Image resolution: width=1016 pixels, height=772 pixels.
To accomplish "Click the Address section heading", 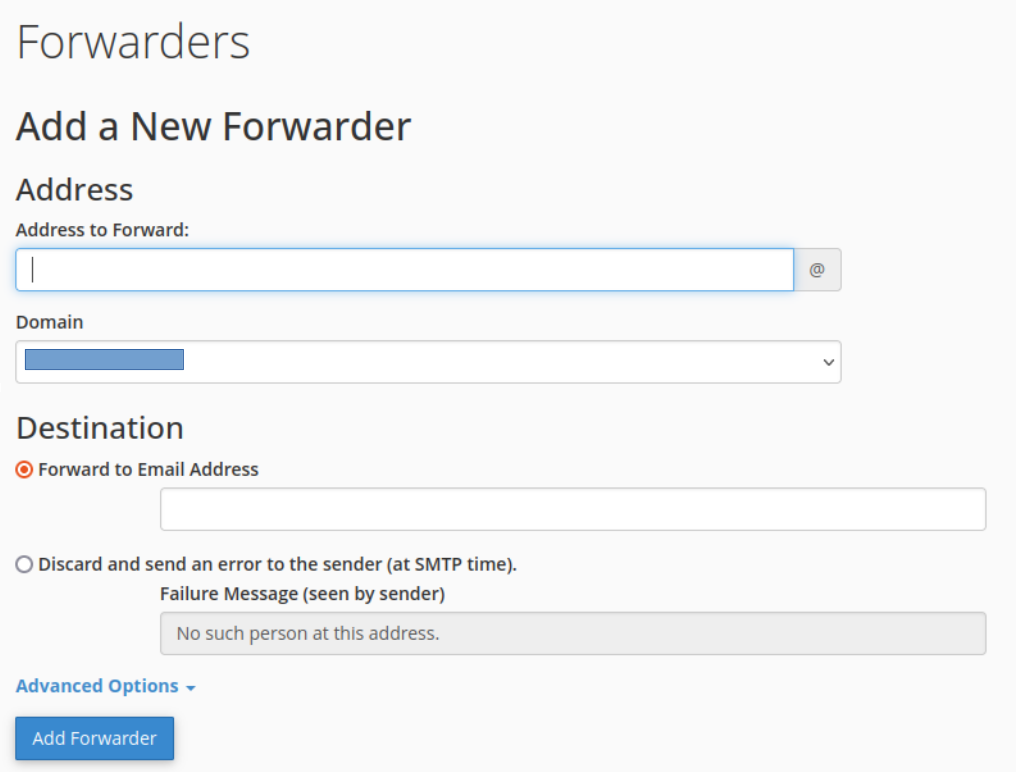I will [75, 190].
